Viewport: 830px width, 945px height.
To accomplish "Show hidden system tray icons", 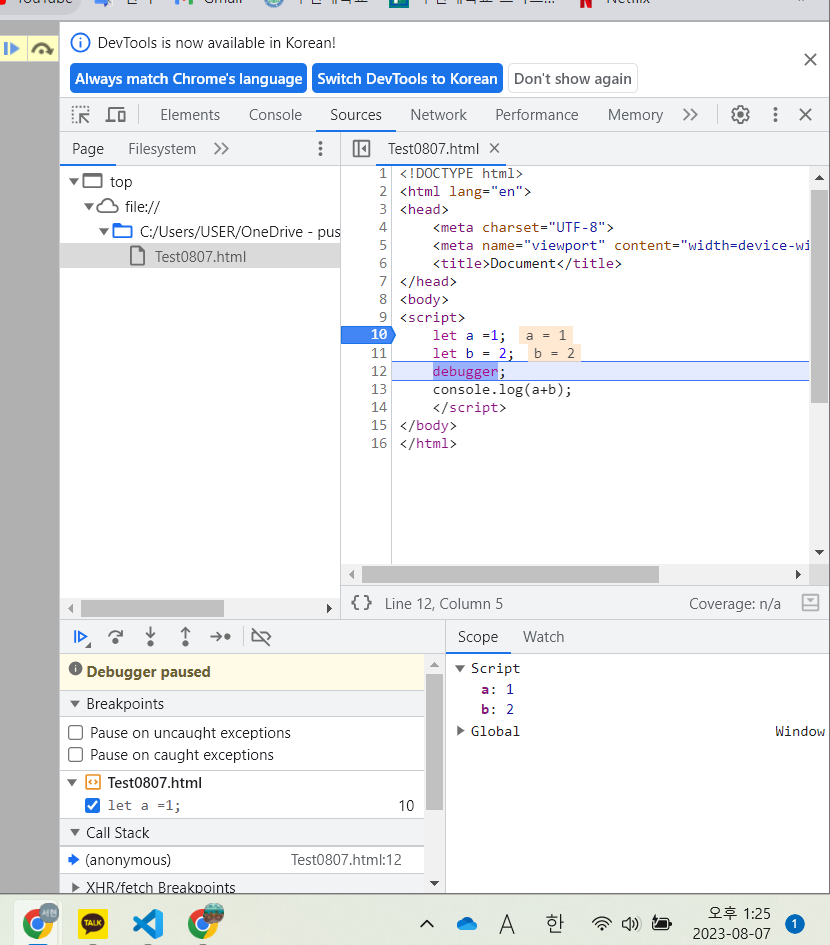I will click(x=427, y=923).
